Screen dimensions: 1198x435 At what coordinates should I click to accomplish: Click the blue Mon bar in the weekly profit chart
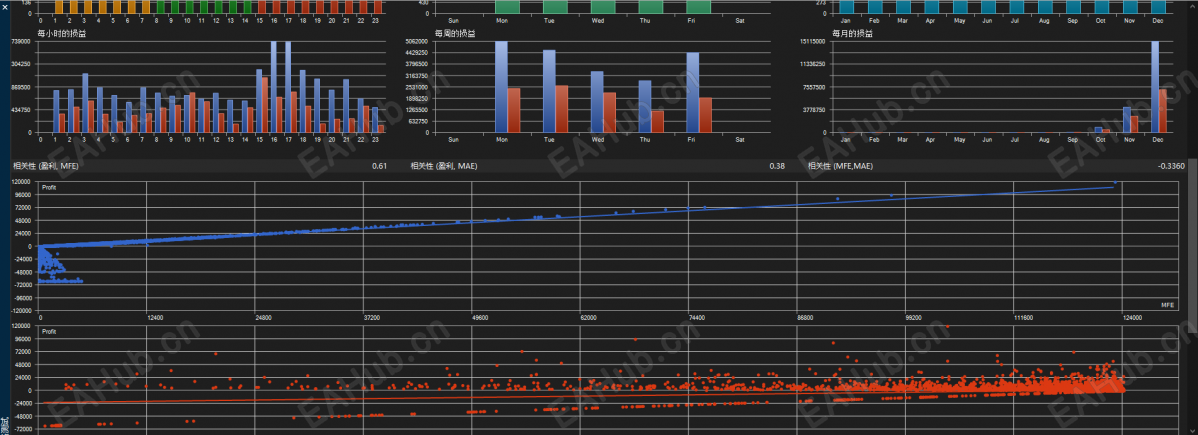(x=501, y=86)
